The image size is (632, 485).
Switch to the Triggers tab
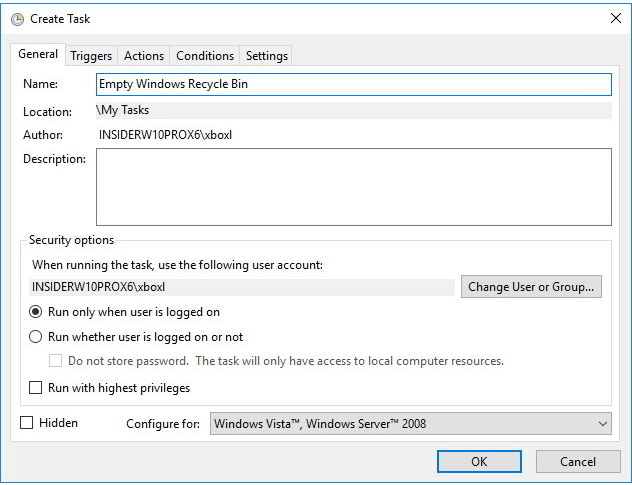(x=91, y=56)
